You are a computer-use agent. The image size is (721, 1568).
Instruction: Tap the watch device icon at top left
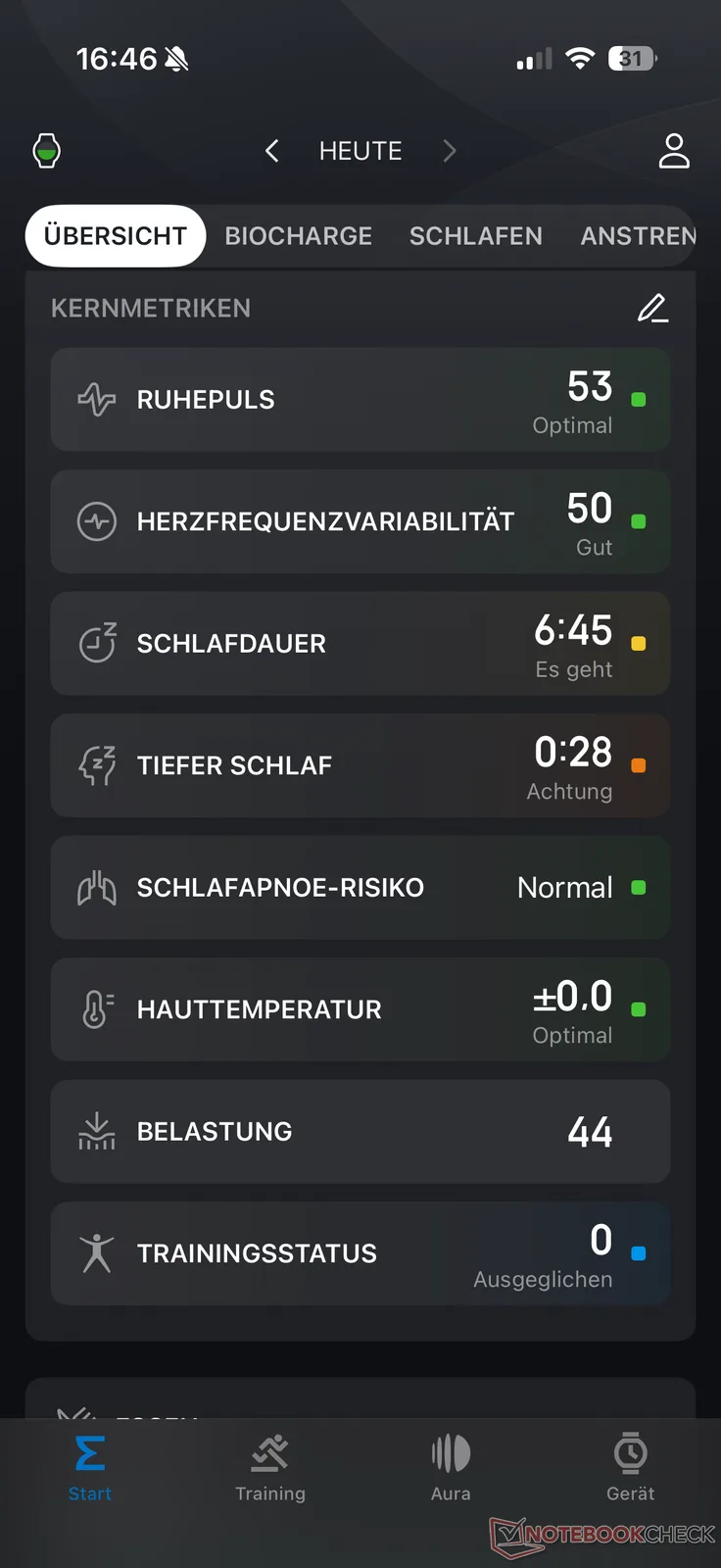click(x=47, y=151)
